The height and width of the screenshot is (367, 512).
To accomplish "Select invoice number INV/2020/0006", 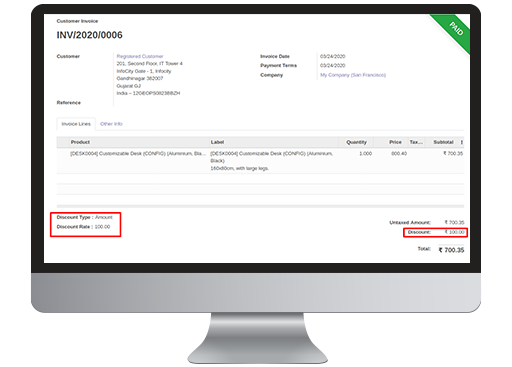I will pyautogui.click(x=89, y=35).
